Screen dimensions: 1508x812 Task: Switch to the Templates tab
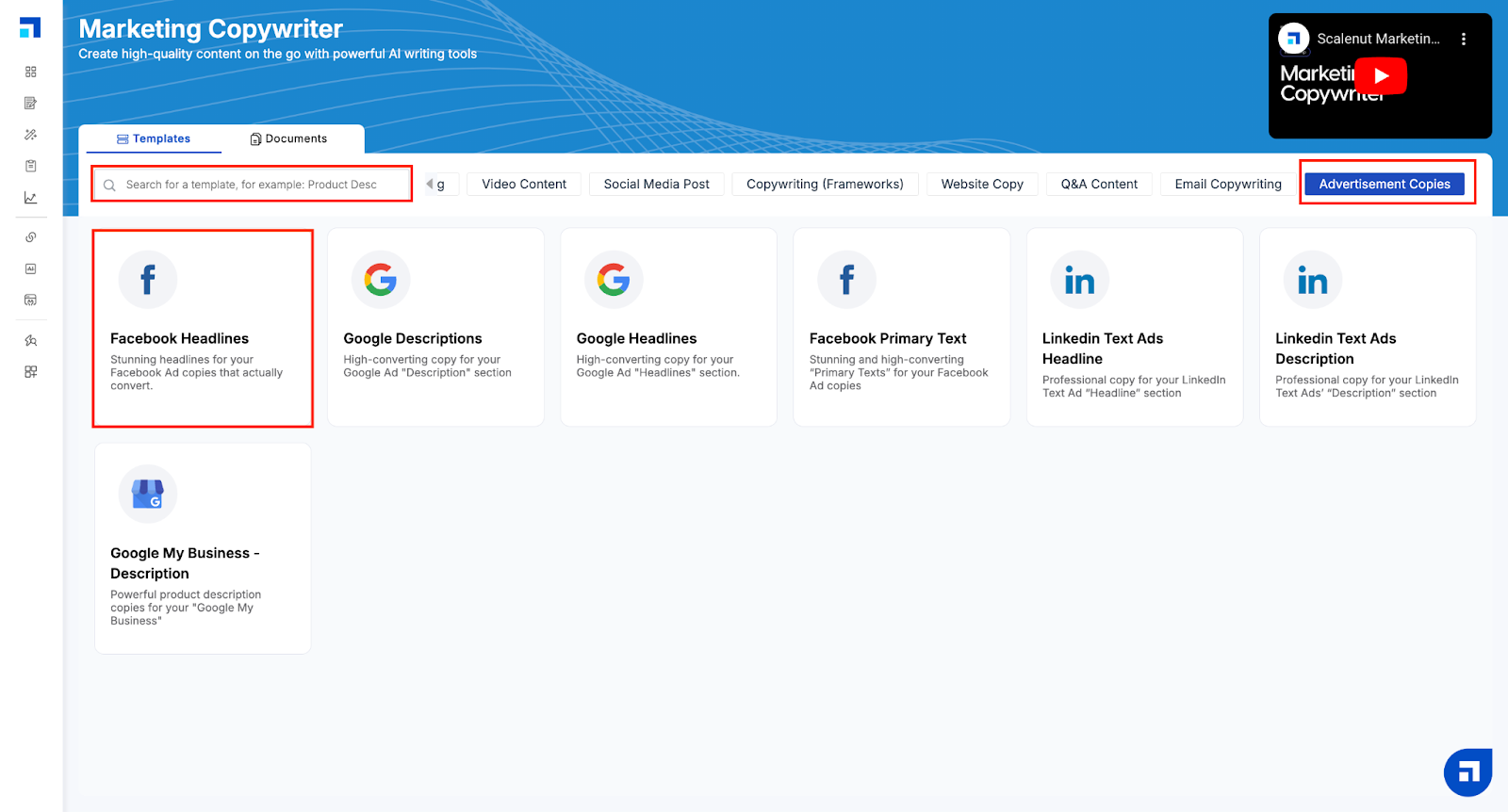click(x=154, y=138)
